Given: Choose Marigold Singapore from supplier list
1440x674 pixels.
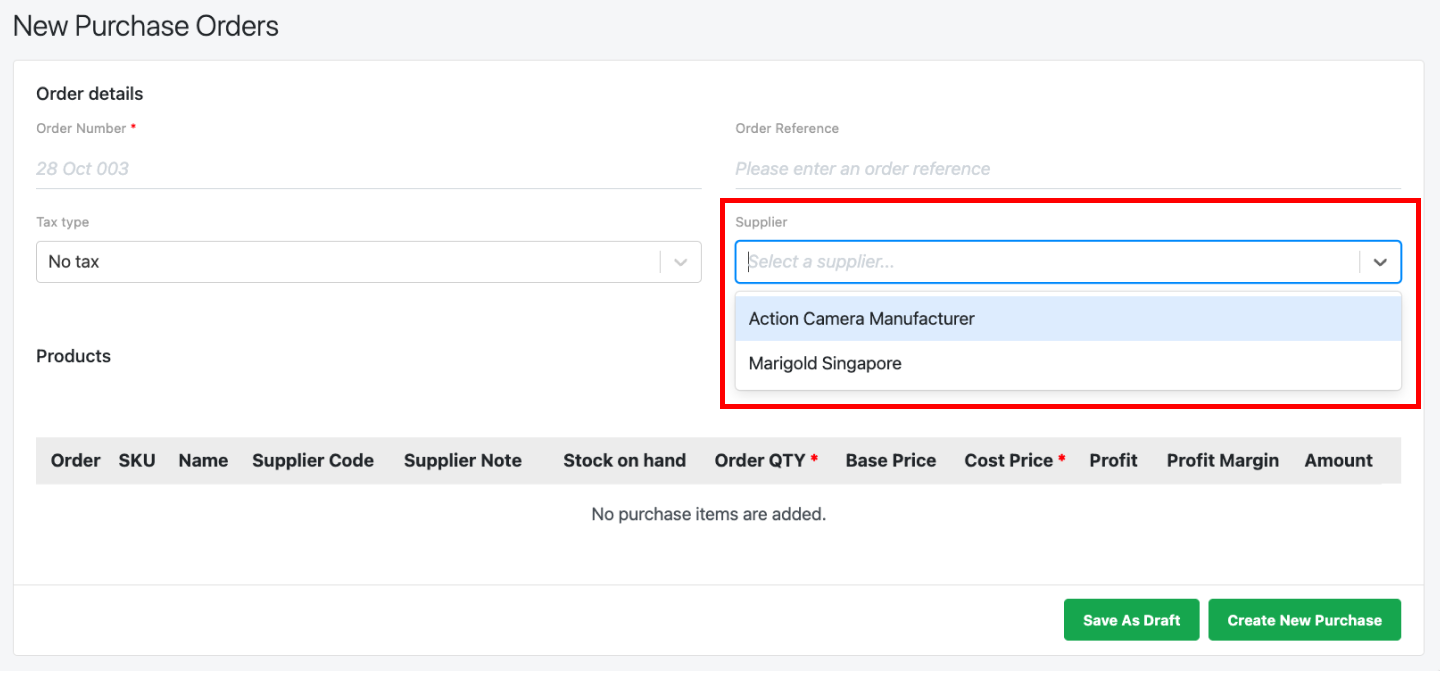Looking at the screenshot, I should coord(1068,364).
